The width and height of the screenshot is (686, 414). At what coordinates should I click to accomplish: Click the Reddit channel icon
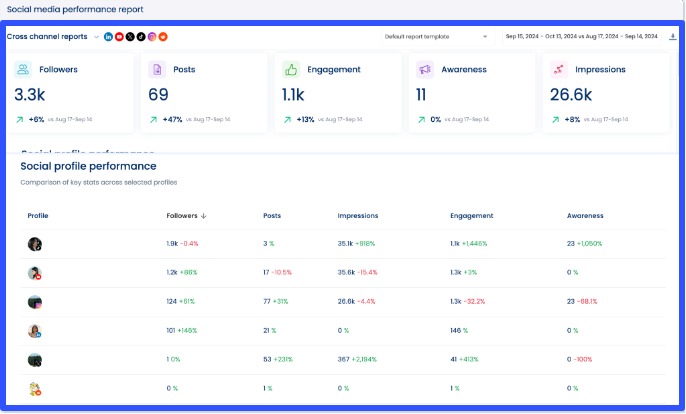click(x=163, y=37)
